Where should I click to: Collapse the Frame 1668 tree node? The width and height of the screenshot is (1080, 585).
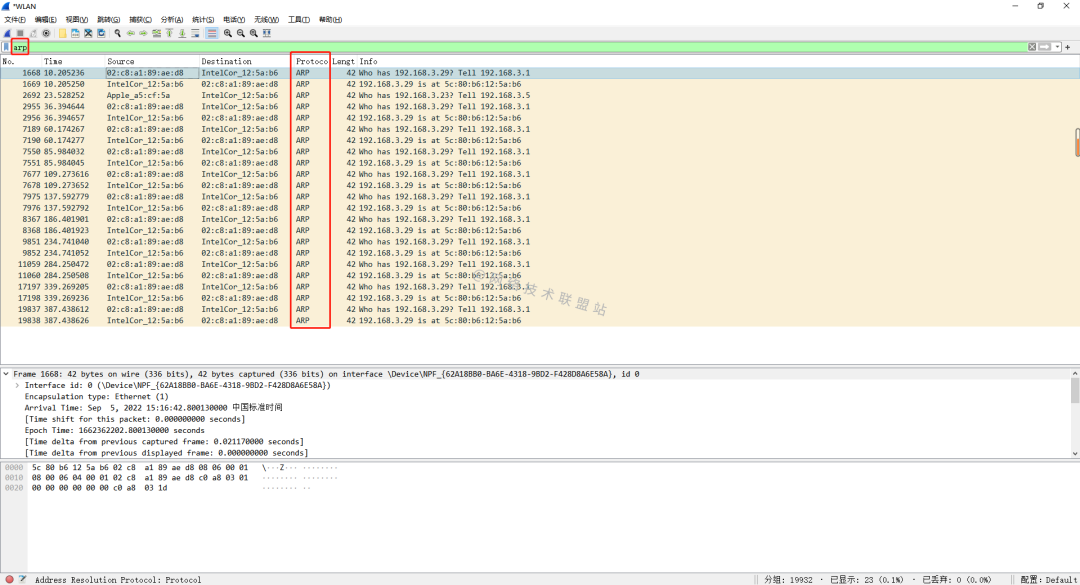6,374
